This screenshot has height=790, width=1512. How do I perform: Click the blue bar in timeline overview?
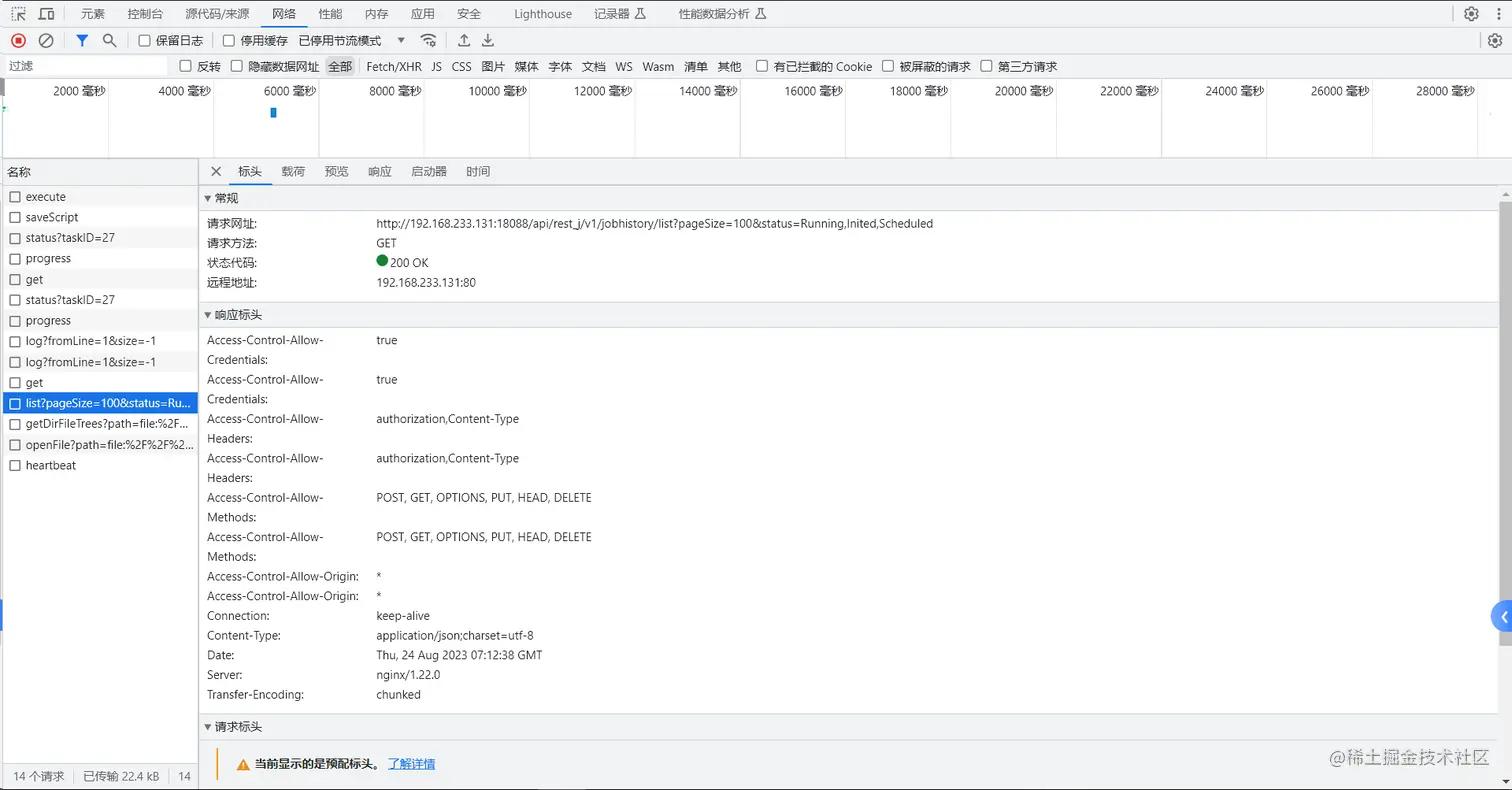click(273, 113)
